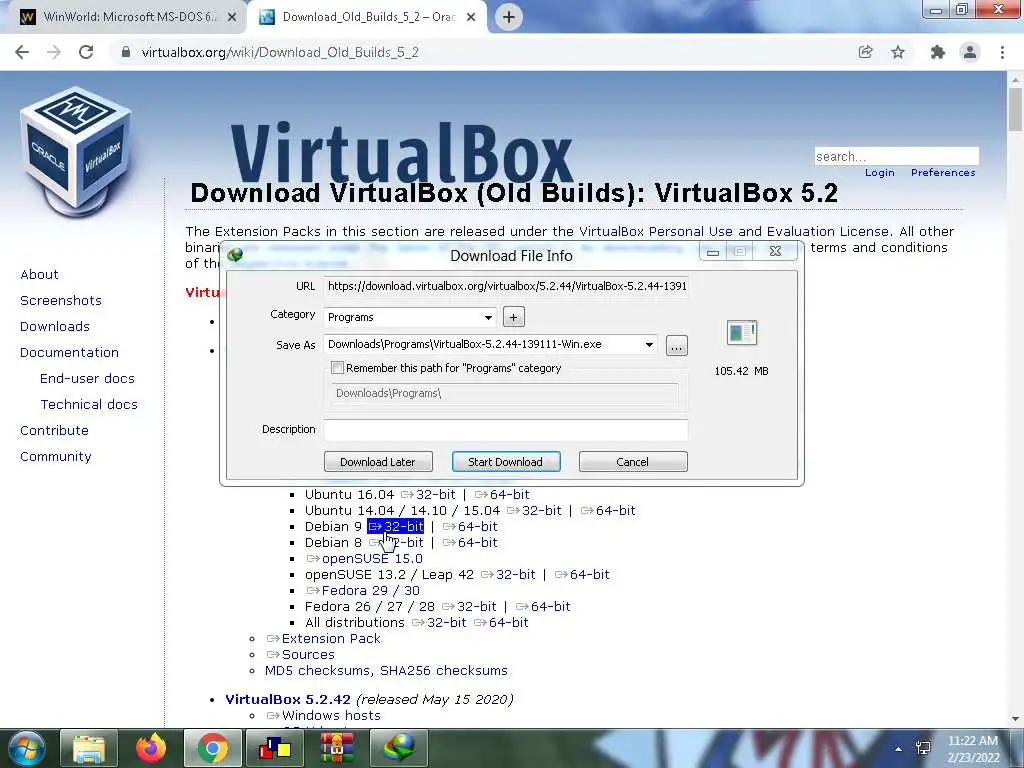Bookmark this page with the star icon
1024x768 pixels.
[x=898, y=52]
